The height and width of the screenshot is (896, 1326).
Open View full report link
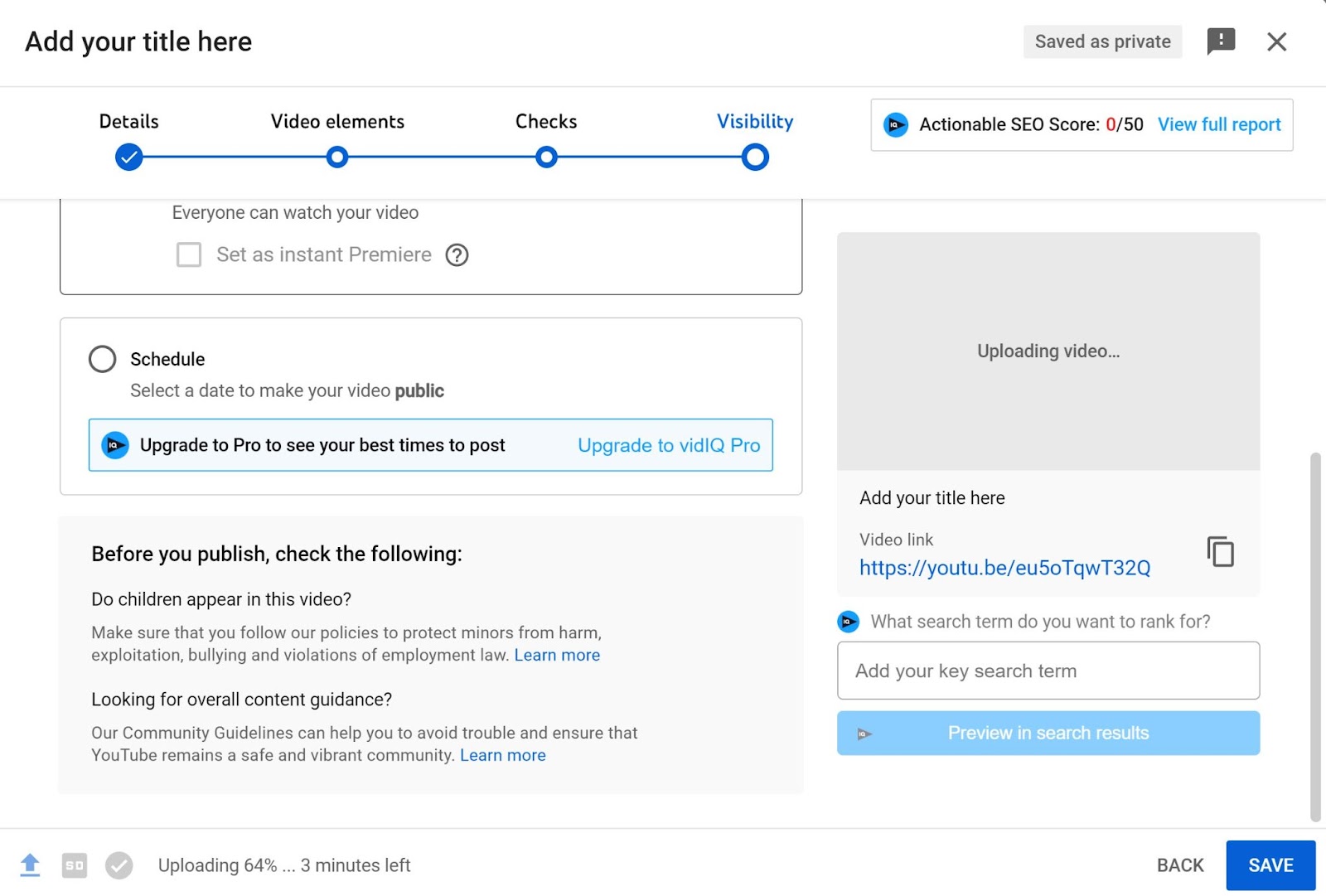1219,124
